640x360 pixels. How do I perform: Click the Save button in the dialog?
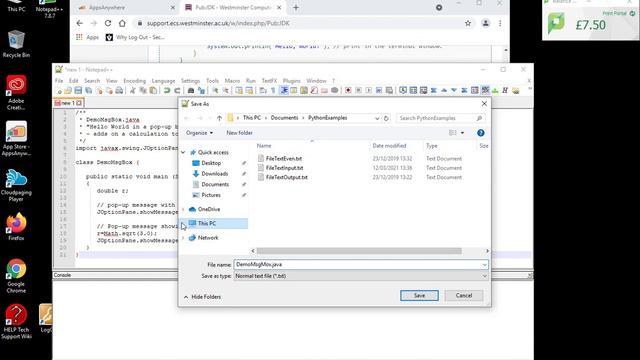(x=419, y=296)
